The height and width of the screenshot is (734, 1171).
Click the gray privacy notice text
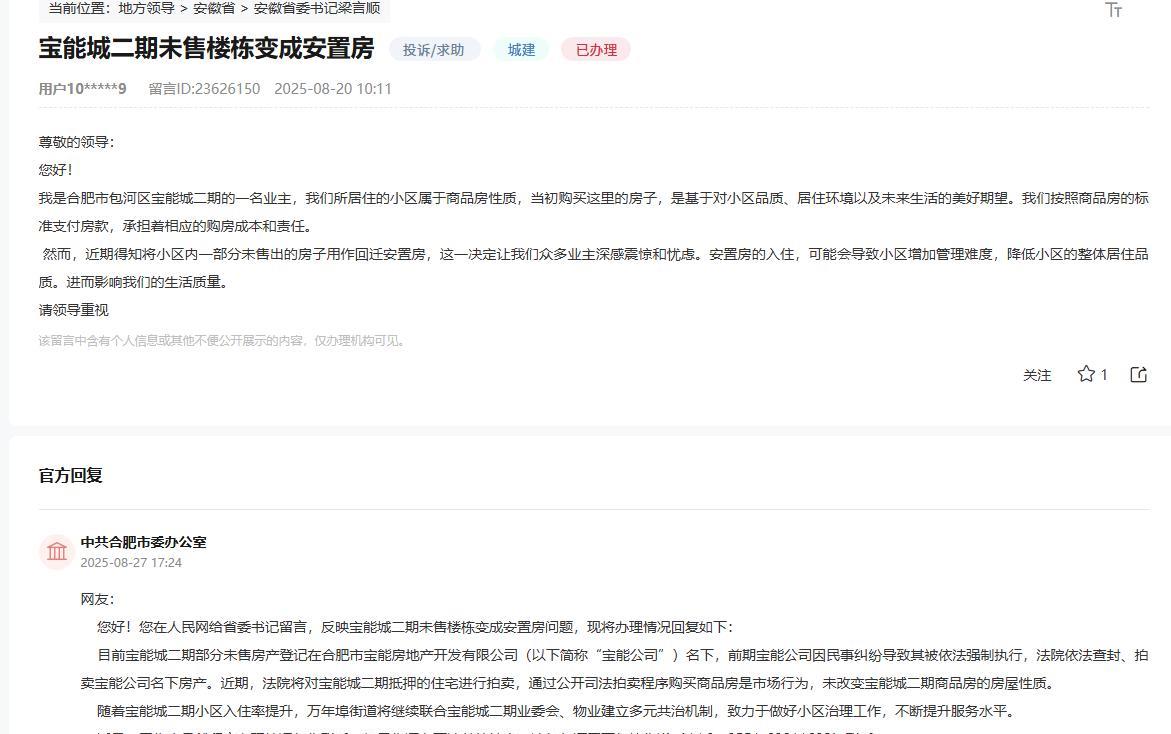(223, 340)
